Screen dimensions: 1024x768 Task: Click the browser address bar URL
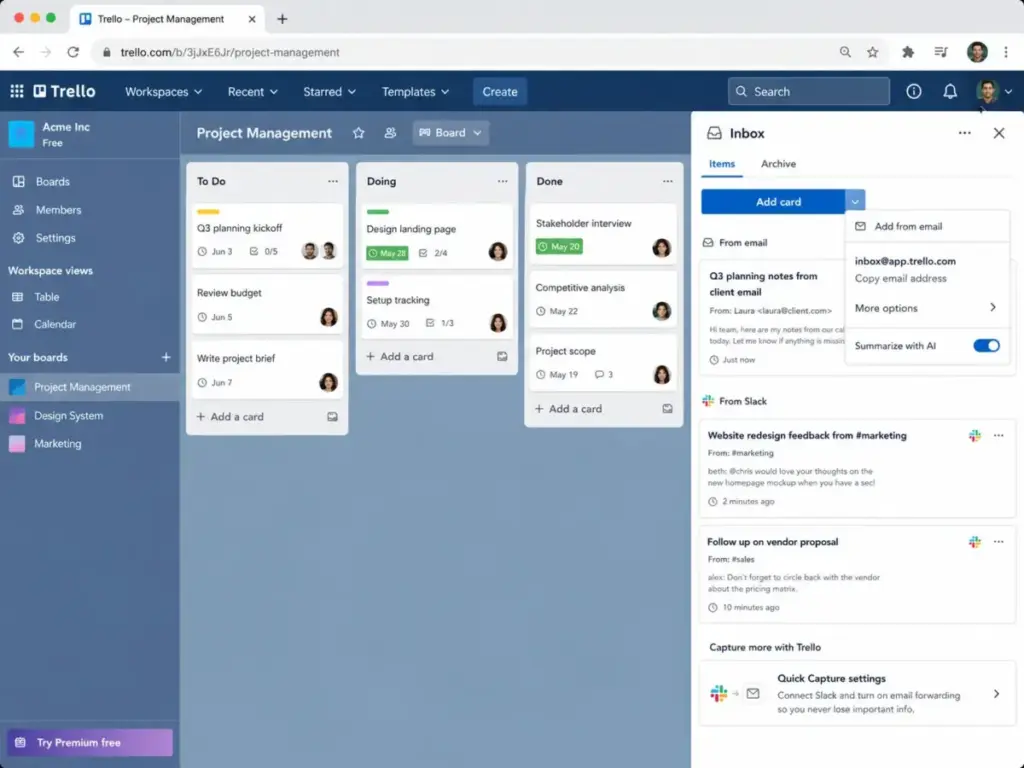pyautogui.click(x=229, y=52)
